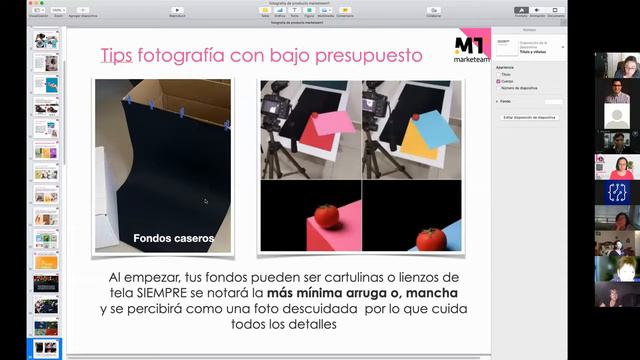Screen dimensions: 640x360
Task: Click the Colaborar toolbar icon
Action: pos(433,10)
